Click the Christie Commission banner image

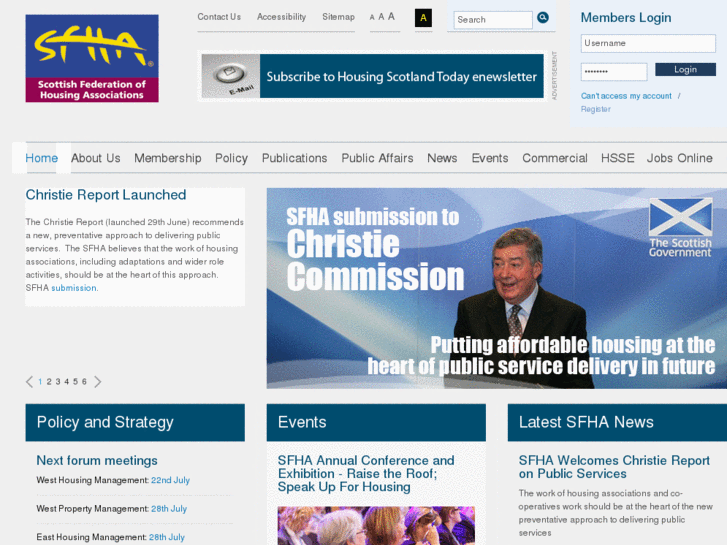(x=497, y=288)
